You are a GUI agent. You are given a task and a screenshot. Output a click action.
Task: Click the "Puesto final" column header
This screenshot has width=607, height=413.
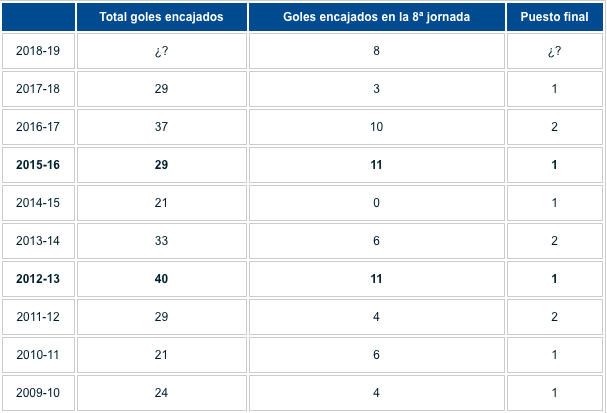(x=554, y=17)
